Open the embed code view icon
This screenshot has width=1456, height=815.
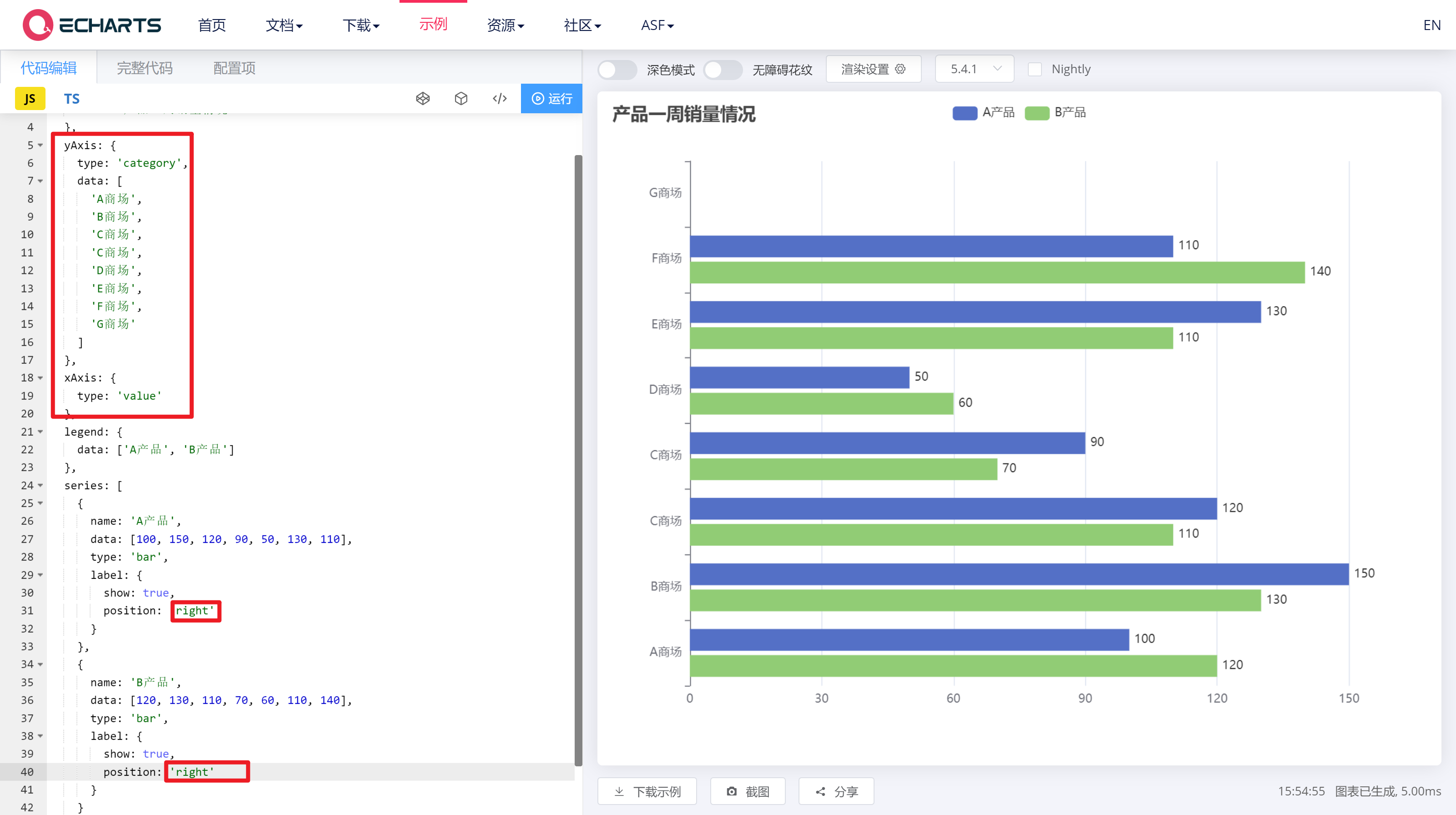point(499,98)
